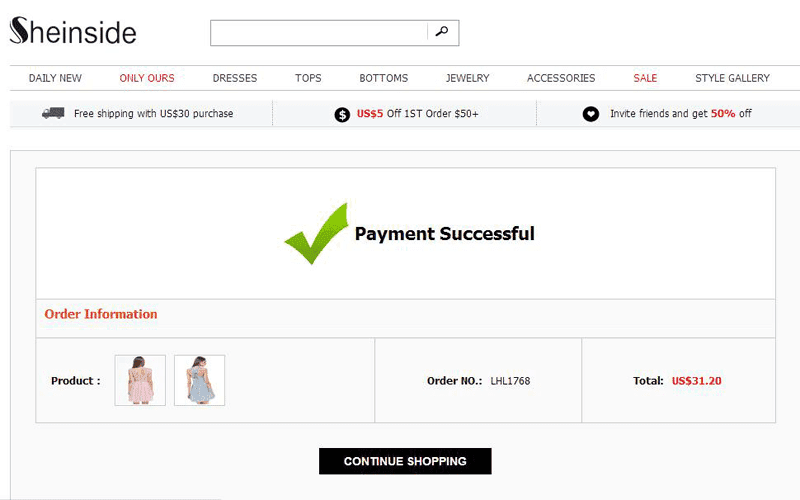Click the CONTINUE SHOPPING button
This screenshot has height=500, width=800.
tap(405, 461)
